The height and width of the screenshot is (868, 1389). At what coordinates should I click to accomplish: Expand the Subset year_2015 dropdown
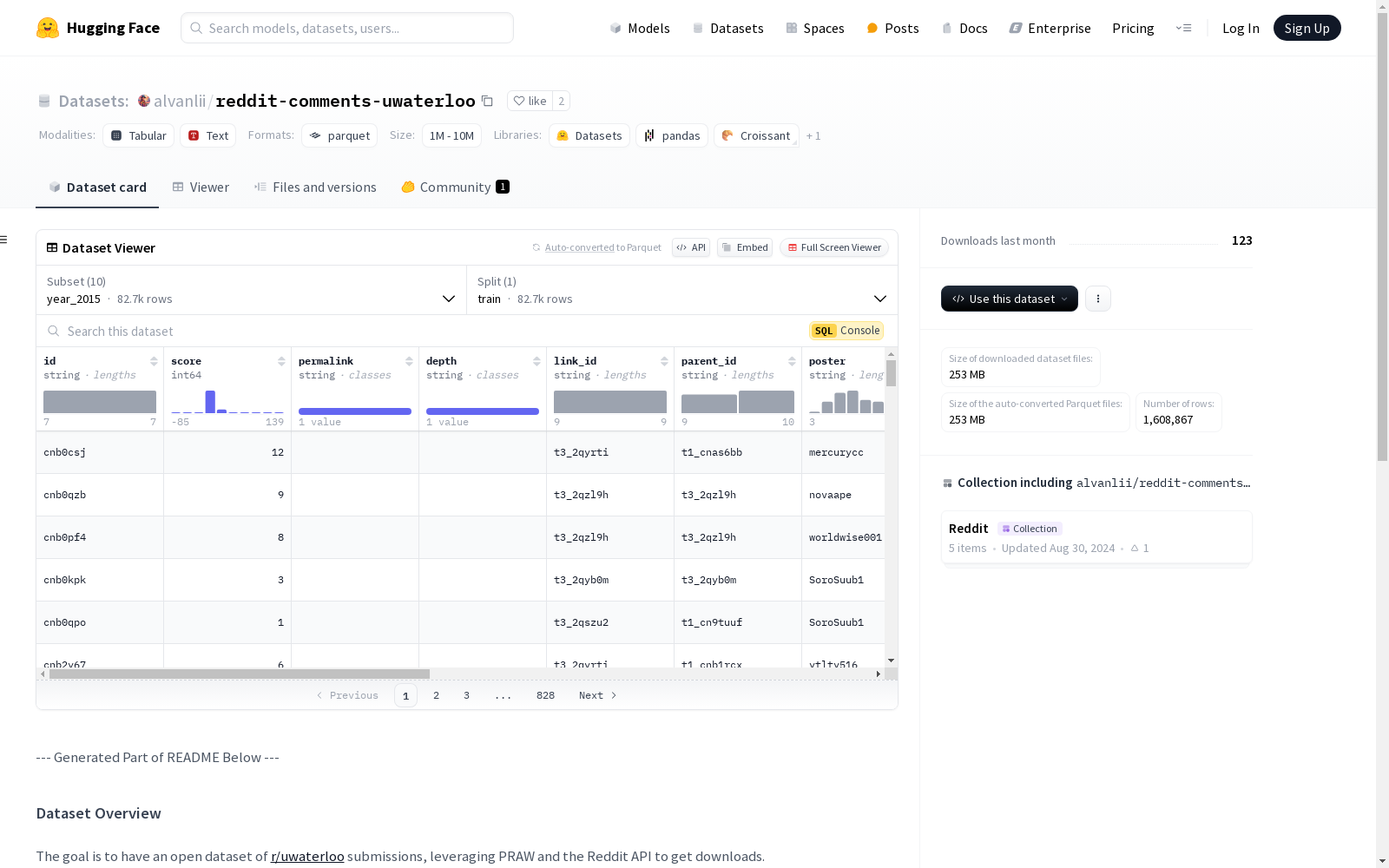[252, 290]
